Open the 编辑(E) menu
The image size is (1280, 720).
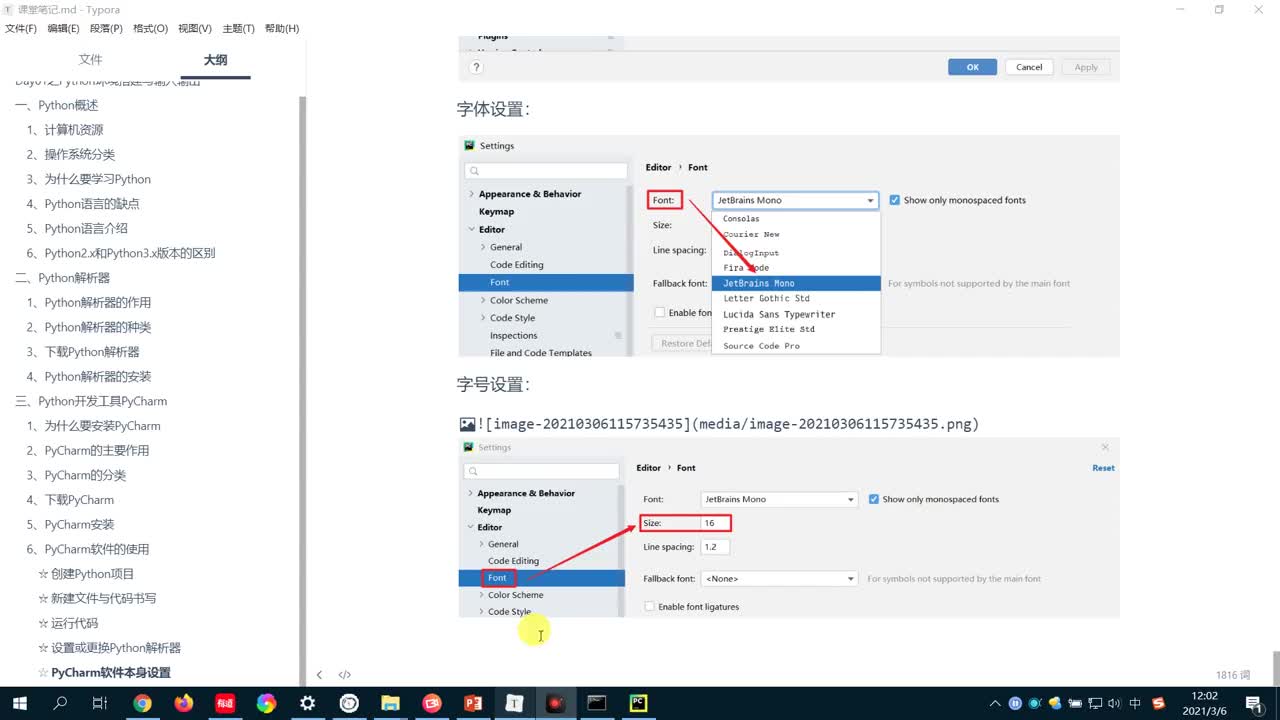pos(64,28)
